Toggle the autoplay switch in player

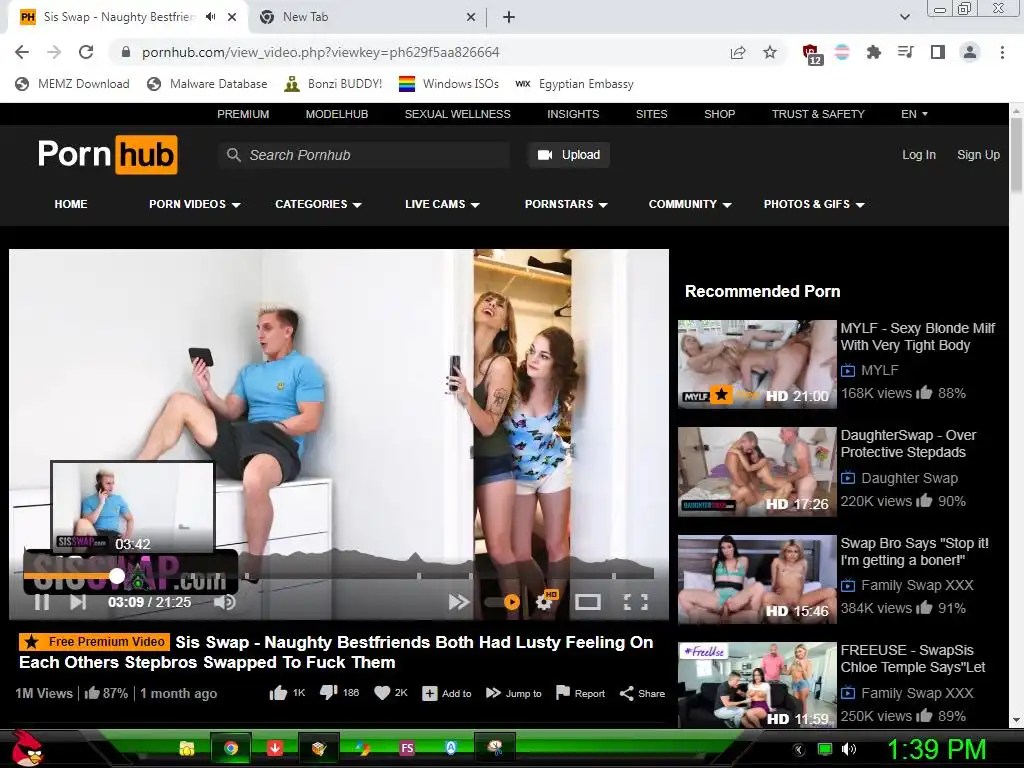click(502, 602)
